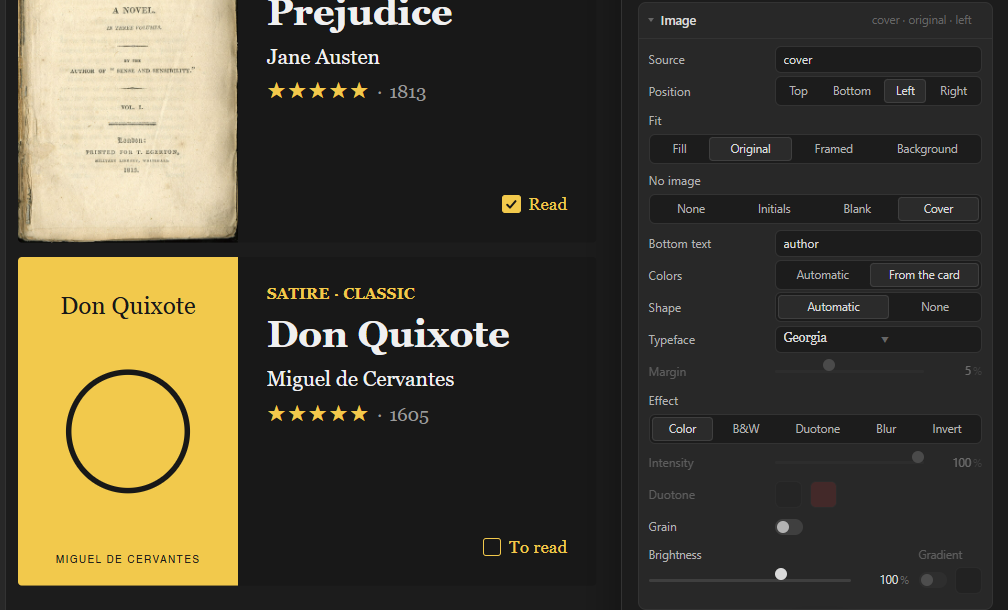Image resolution: width=1008 pixels, height=610 pixels.
Task: Apply the Invert effect
Action: click(x=946, y=429)
